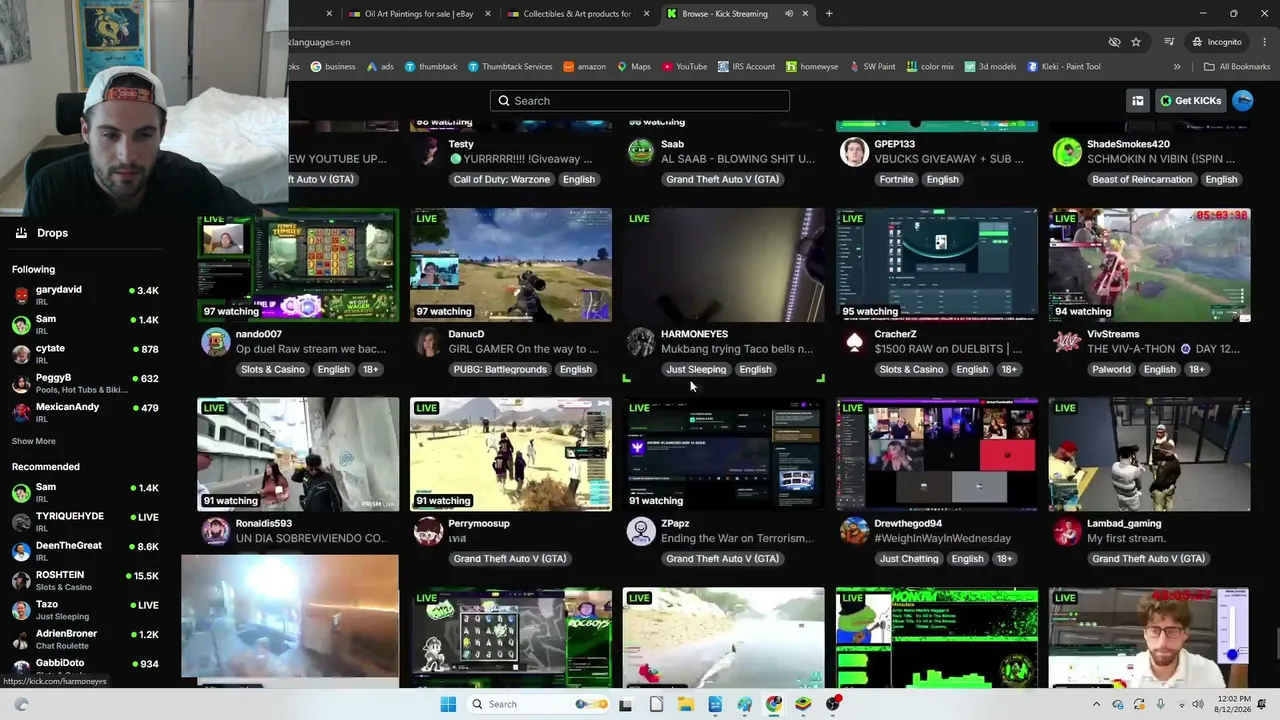Open CracherZ's Slots stream thumbnail

[937, 265]
